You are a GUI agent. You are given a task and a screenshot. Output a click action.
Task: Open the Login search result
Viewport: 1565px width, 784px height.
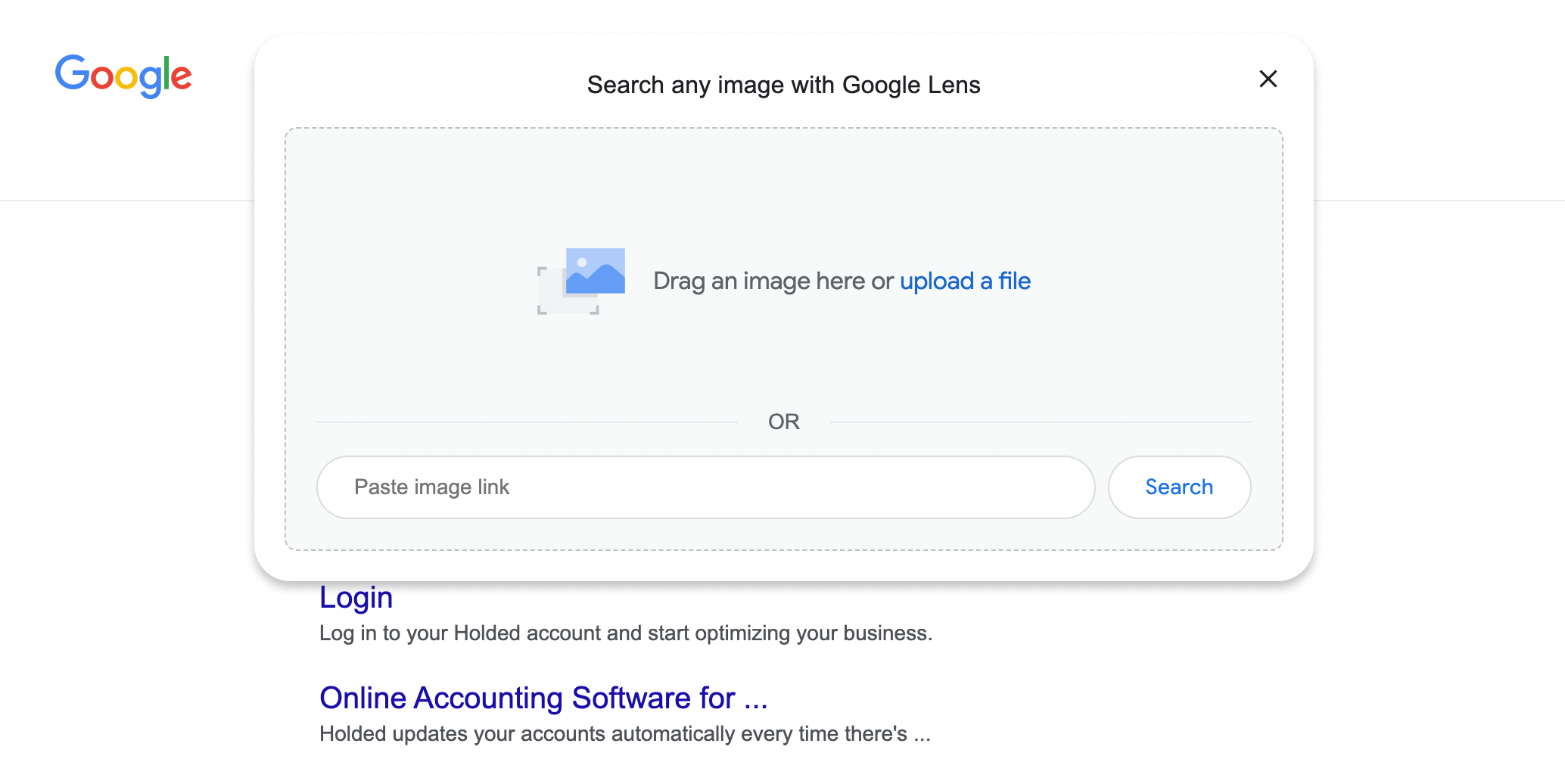point(356,598)
